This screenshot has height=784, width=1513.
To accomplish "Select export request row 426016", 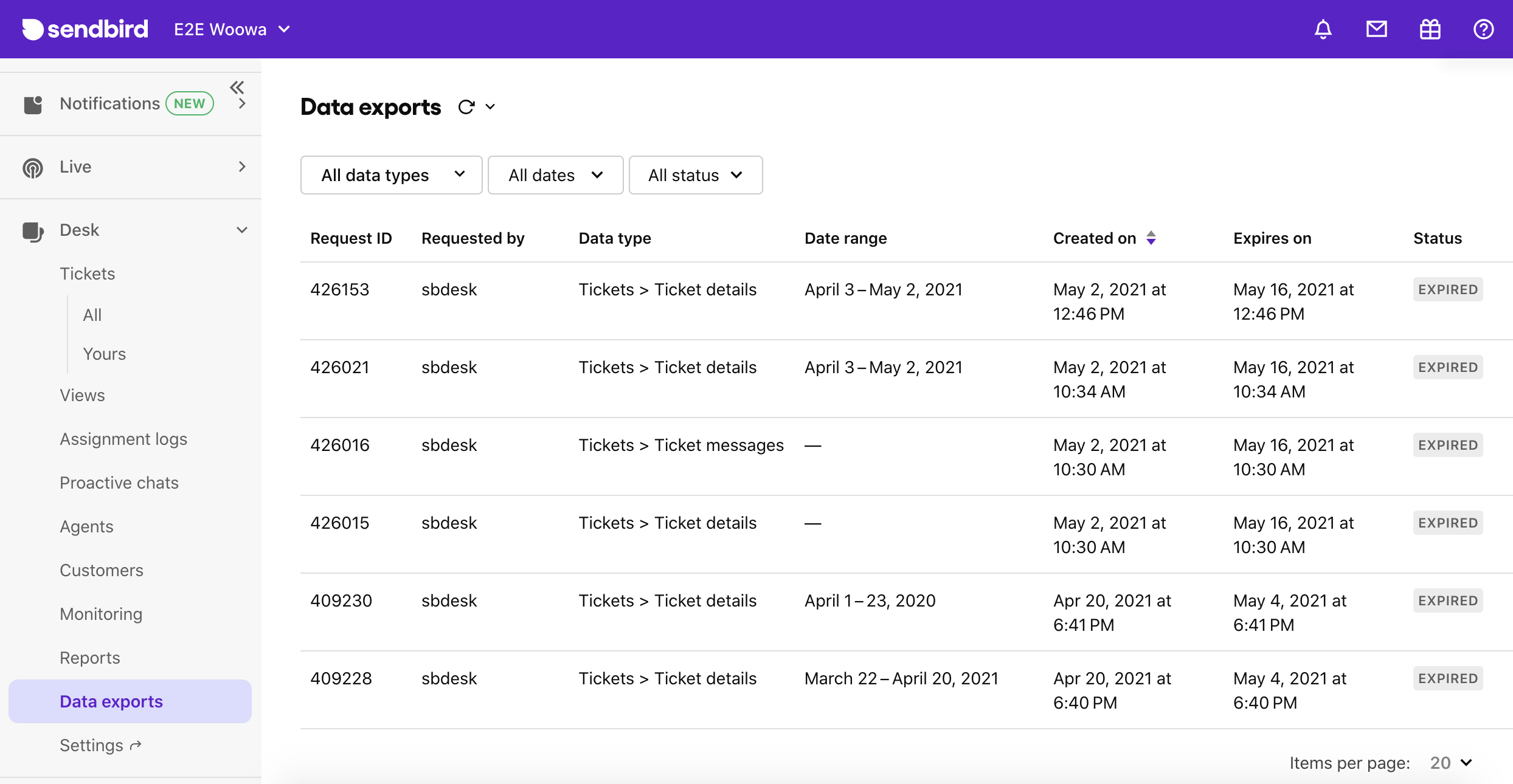I will click(339, 445).
